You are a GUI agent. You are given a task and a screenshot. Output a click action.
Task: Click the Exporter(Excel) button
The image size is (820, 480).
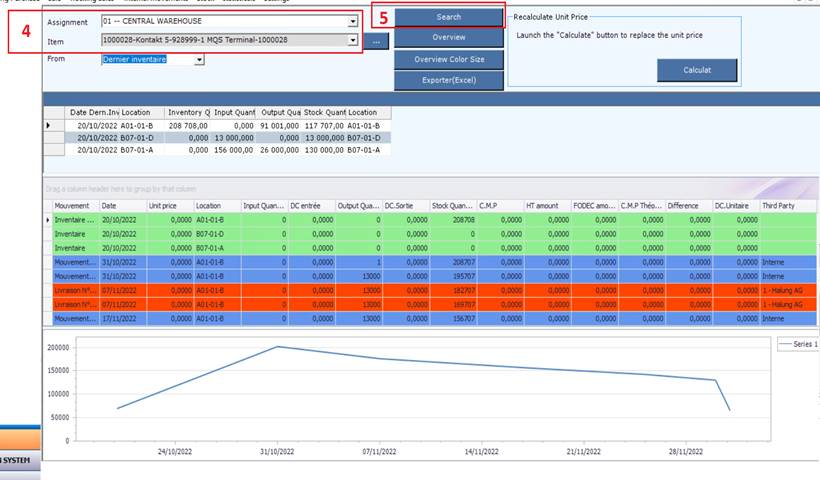click(449, 81)
